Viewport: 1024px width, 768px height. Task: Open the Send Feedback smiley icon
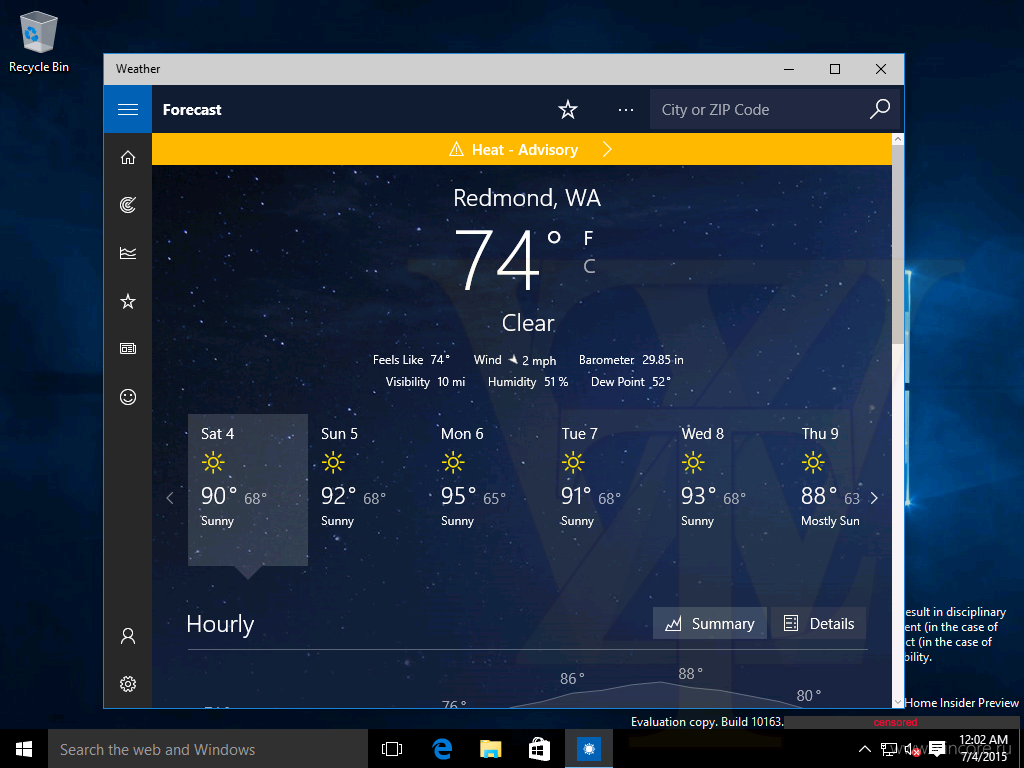pyautogui.click(x=128, y=396)
